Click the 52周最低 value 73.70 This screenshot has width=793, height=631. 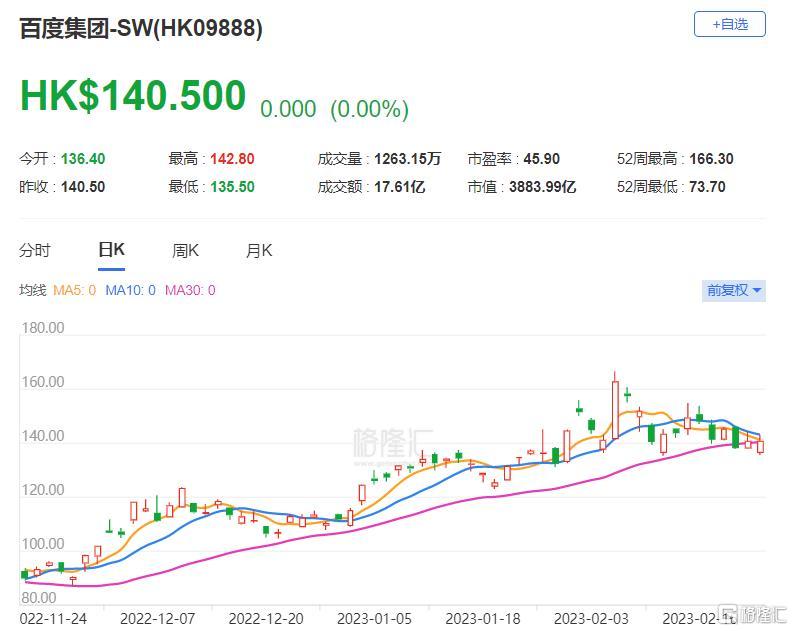(x=707, y=187)
